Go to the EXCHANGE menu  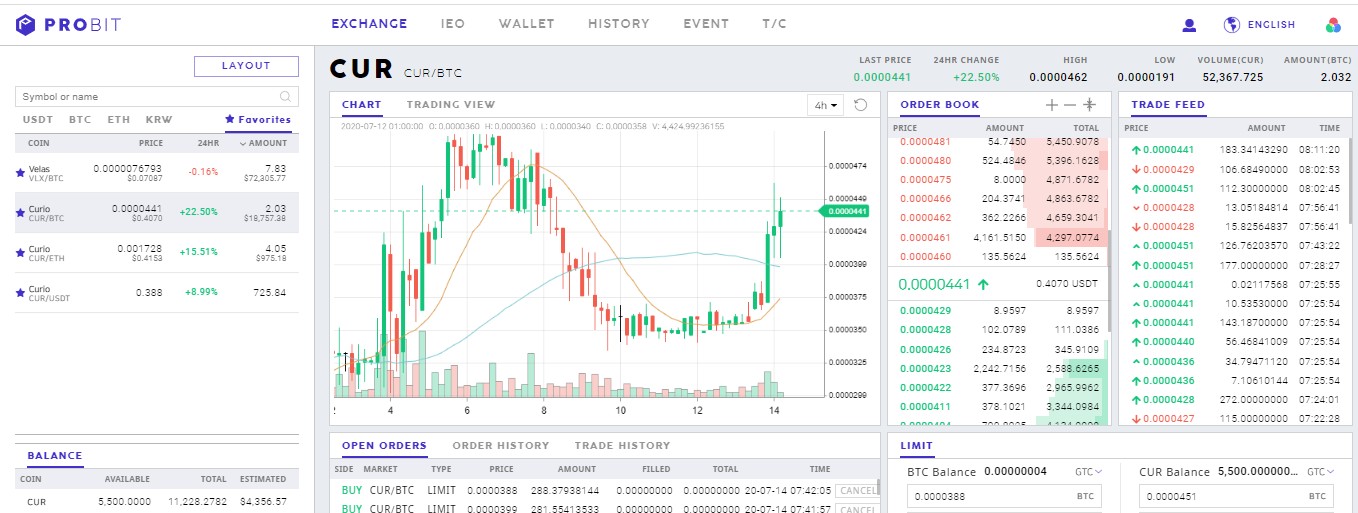point(369,24)
